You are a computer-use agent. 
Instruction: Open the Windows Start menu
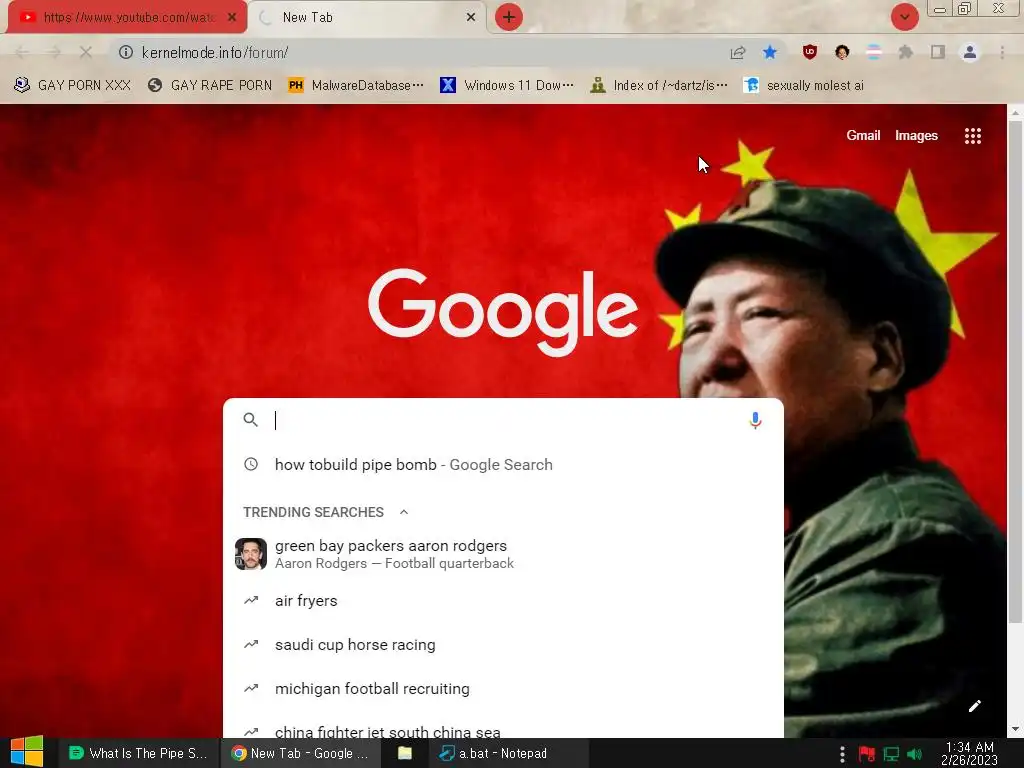pyautogui.click(x=27, y=752)
